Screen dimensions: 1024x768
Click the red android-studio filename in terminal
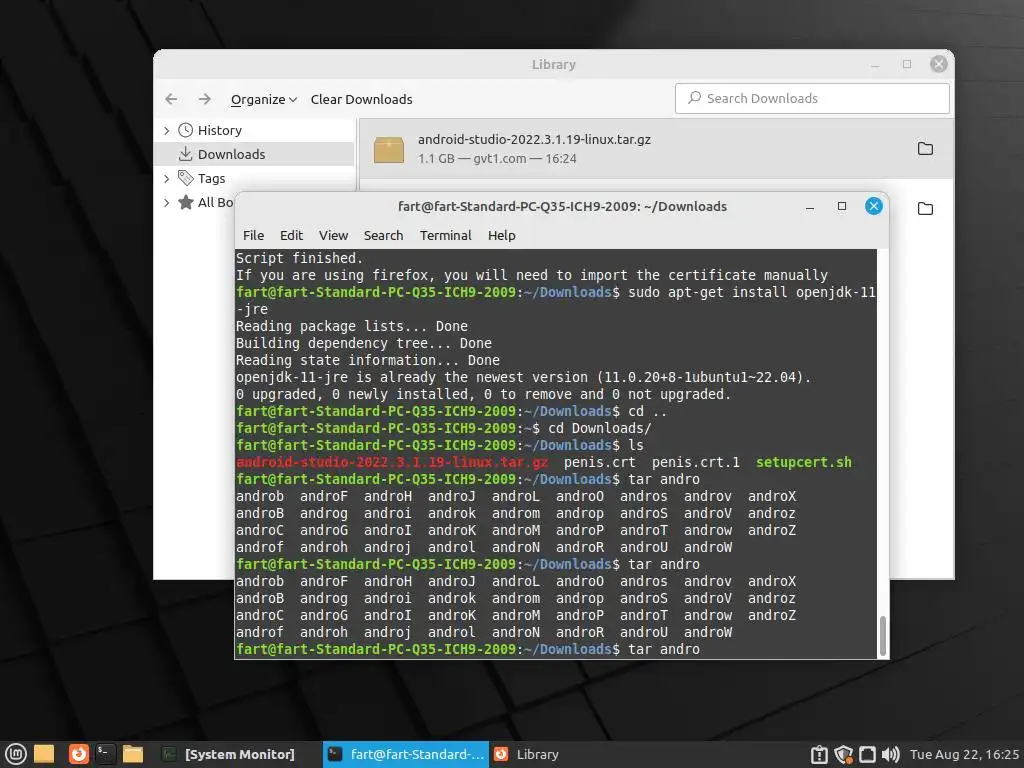pyautogui.click(x=392, y=462)
